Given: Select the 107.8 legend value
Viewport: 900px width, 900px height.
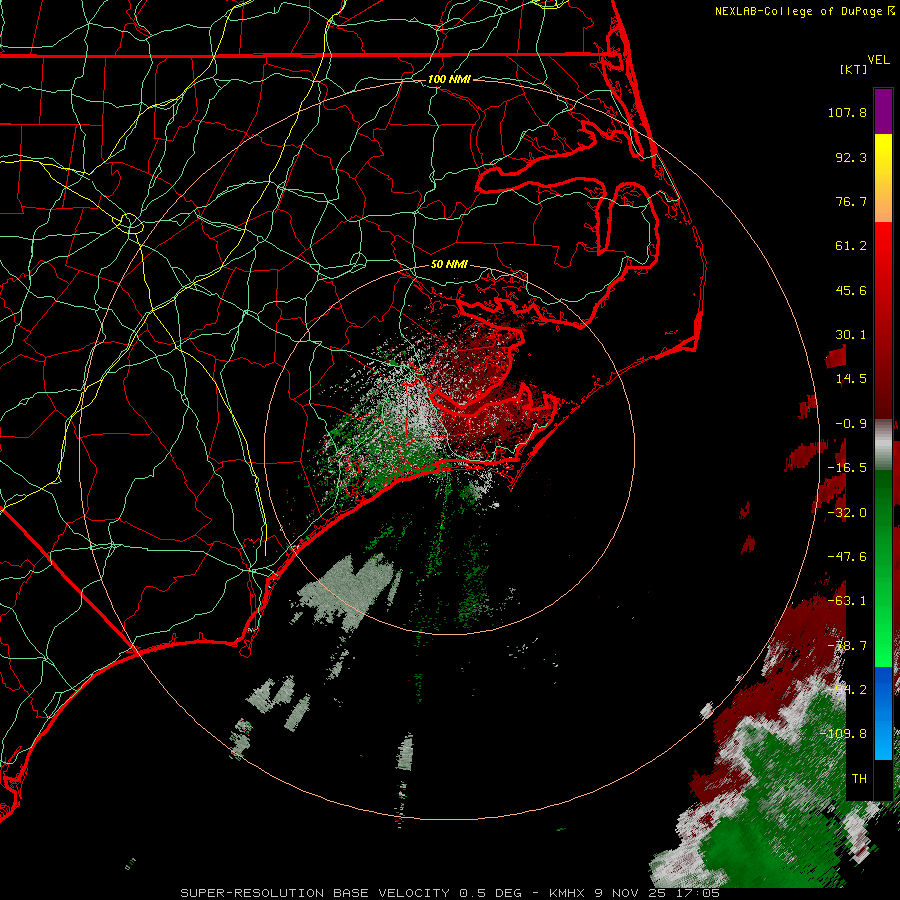Looking at the screenshot, I should (847, 112).
